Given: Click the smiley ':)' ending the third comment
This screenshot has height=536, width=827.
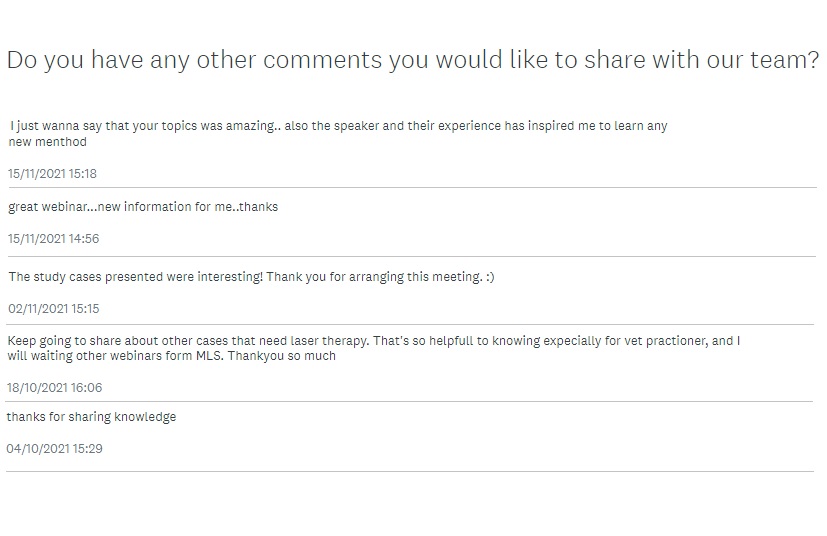Looking at the screenshot, I should 490,277.
